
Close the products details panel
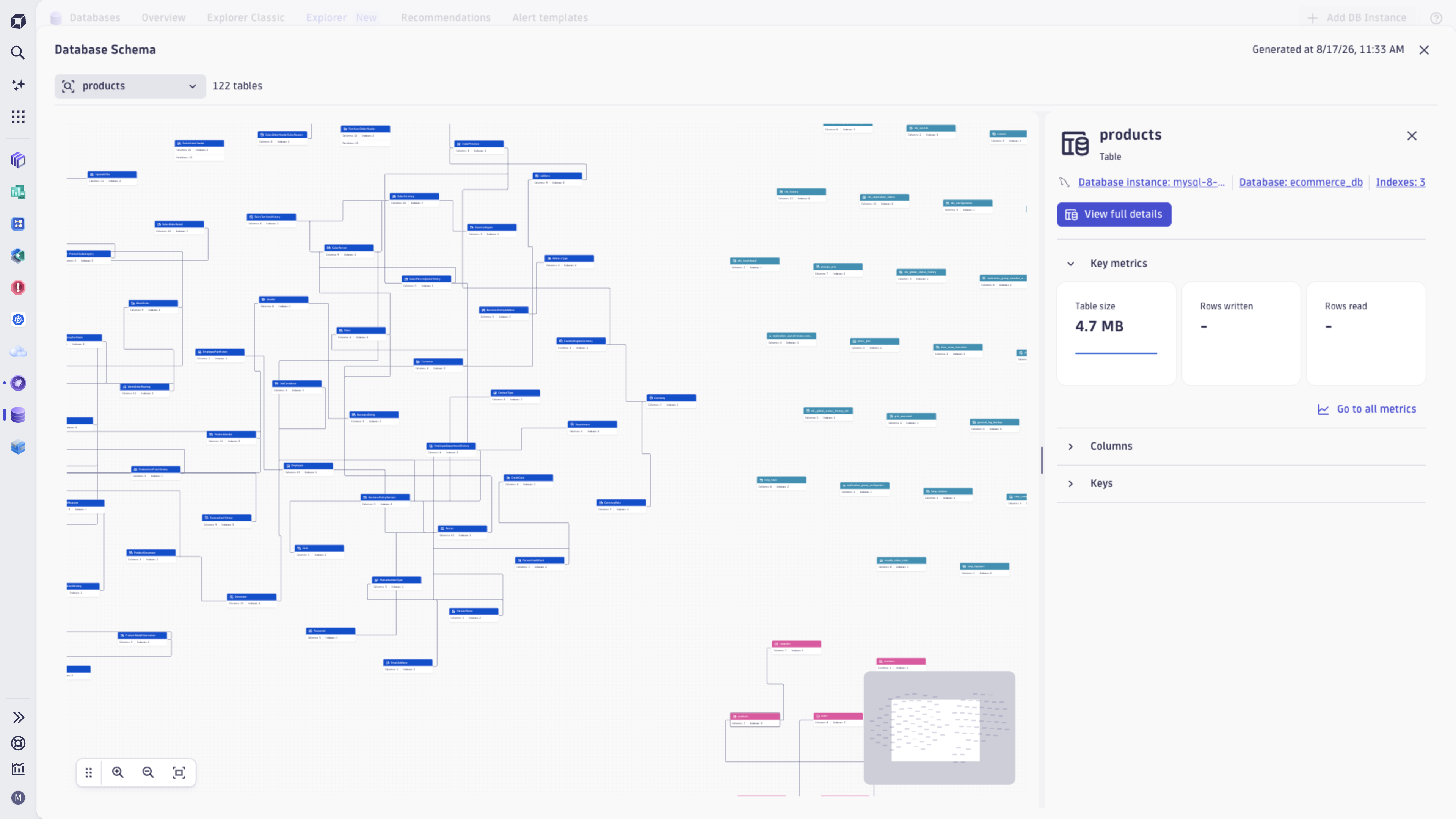tap(1412, 136)
